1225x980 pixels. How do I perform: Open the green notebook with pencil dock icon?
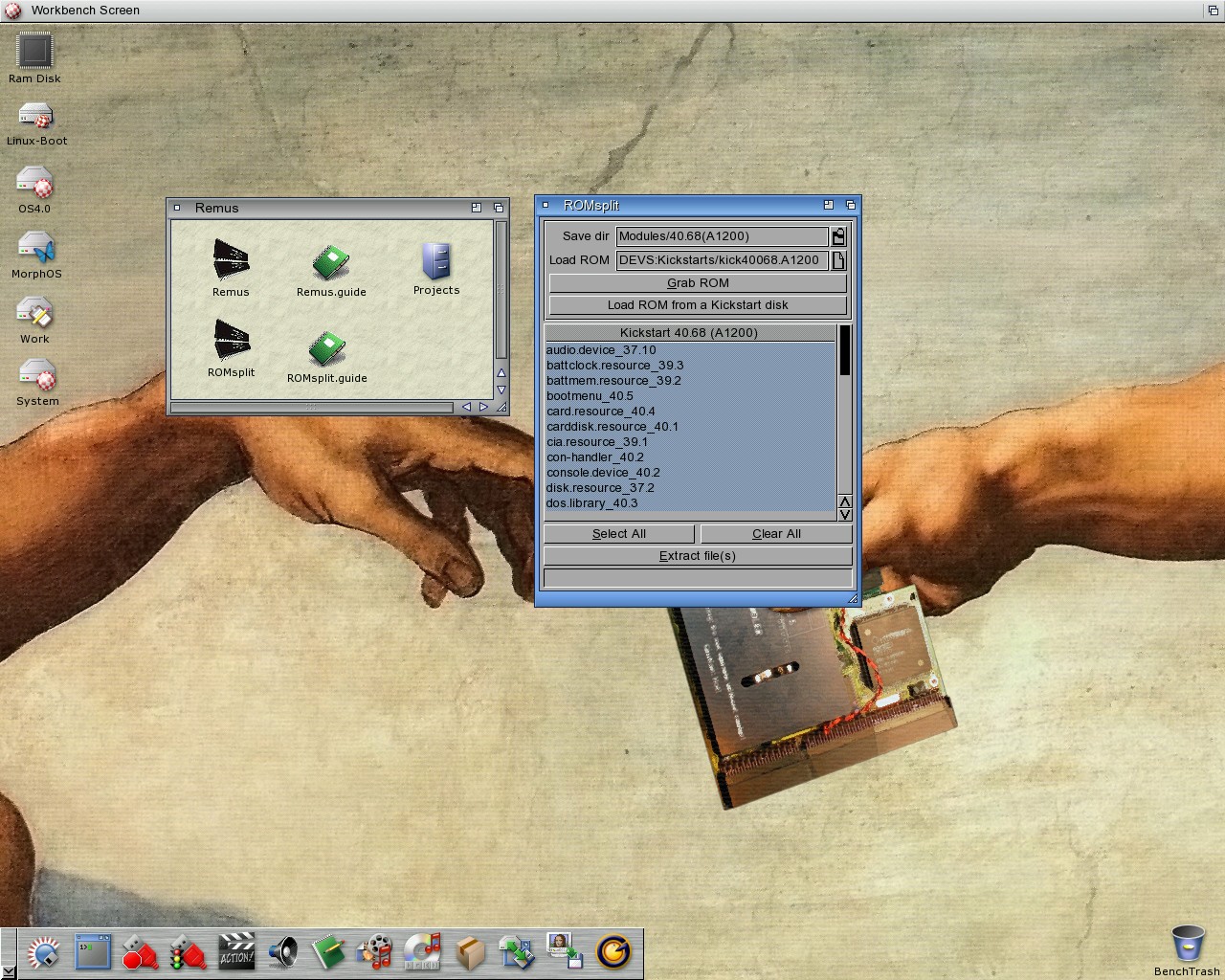(x=328, y=953)
